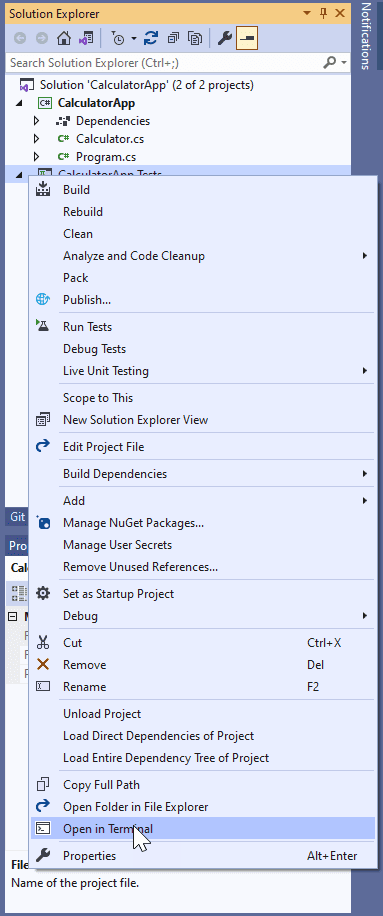
Task: Select Program.cs file
Action: (x=106, y=157)
